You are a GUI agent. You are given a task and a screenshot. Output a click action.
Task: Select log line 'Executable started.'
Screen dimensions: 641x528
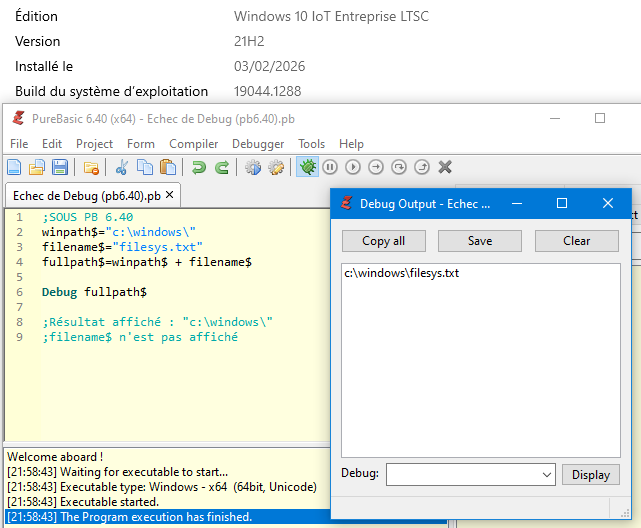(x=83, y=502)
